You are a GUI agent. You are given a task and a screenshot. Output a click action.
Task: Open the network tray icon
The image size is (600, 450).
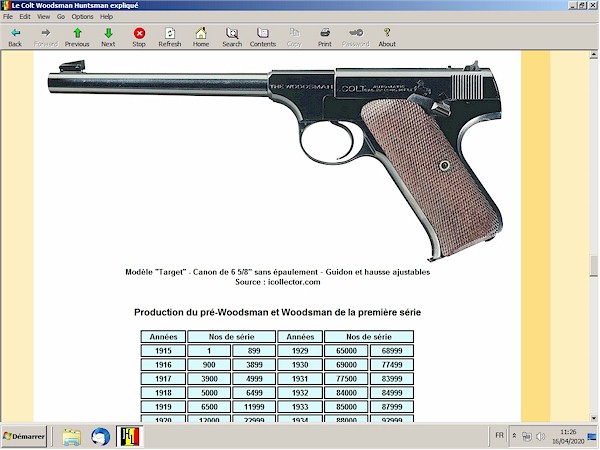(527, 436)
